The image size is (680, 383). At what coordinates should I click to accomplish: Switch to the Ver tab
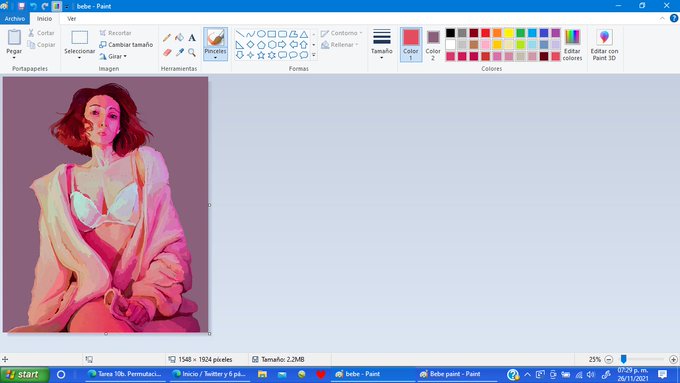pyautogui.click(x=72, y=19)
